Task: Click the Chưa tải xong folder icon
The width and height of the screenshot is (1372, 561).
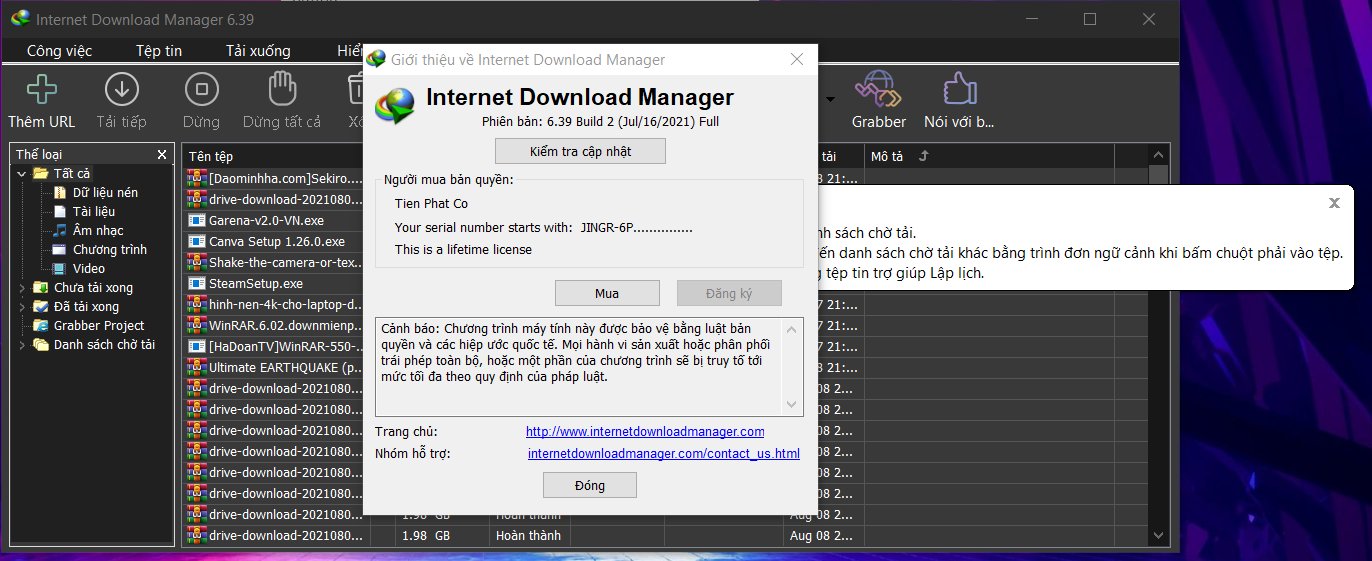Action: [x=41, y=287]
